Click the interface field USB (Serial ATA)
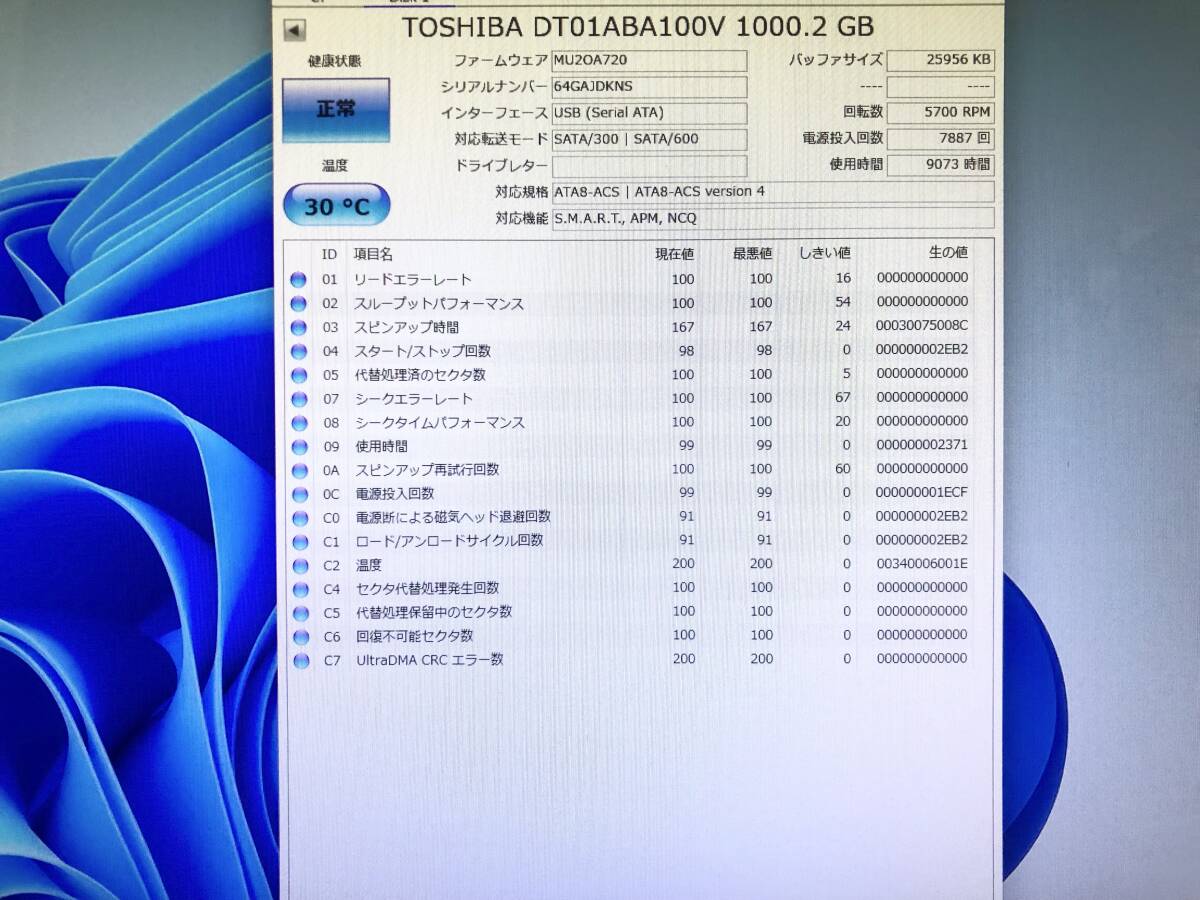 (x=649, y=113)
